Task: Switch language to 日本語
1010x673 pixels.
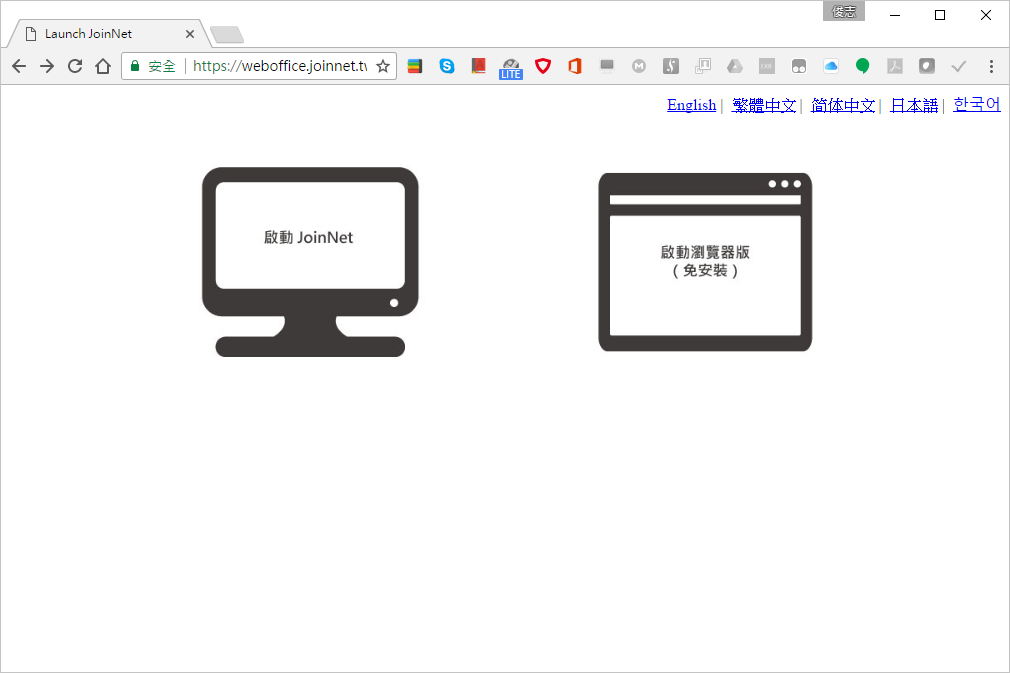Action: point(913,105)
